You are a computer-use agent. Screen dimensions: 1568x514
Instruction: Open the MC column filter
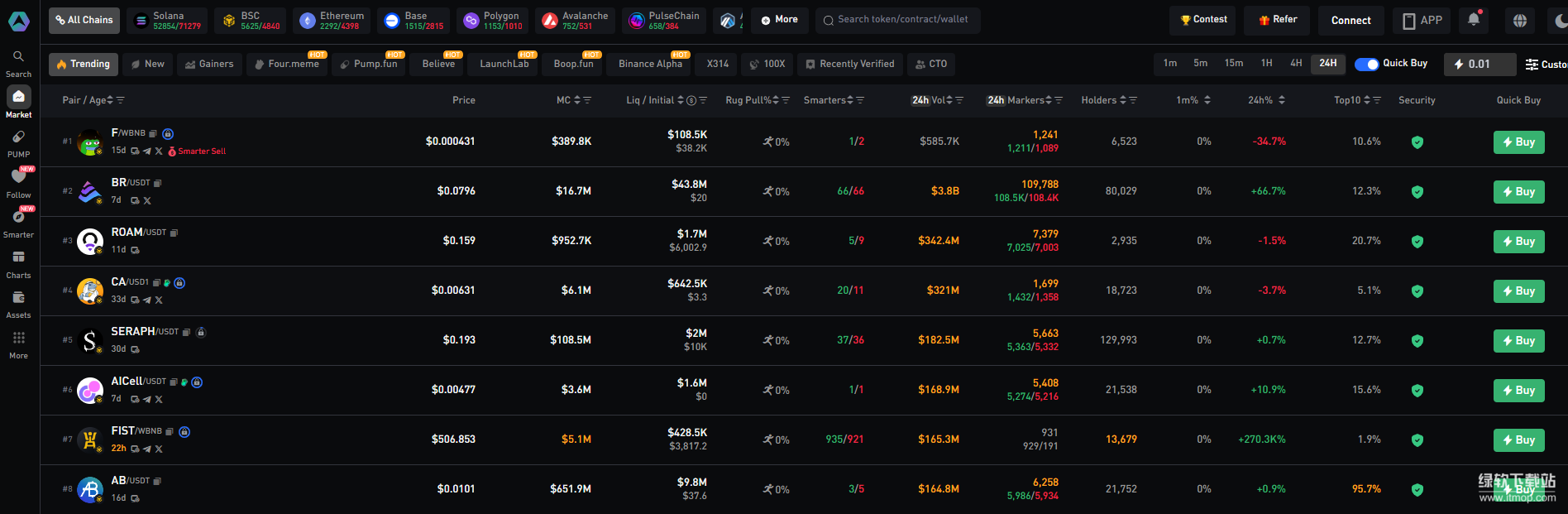587,100
